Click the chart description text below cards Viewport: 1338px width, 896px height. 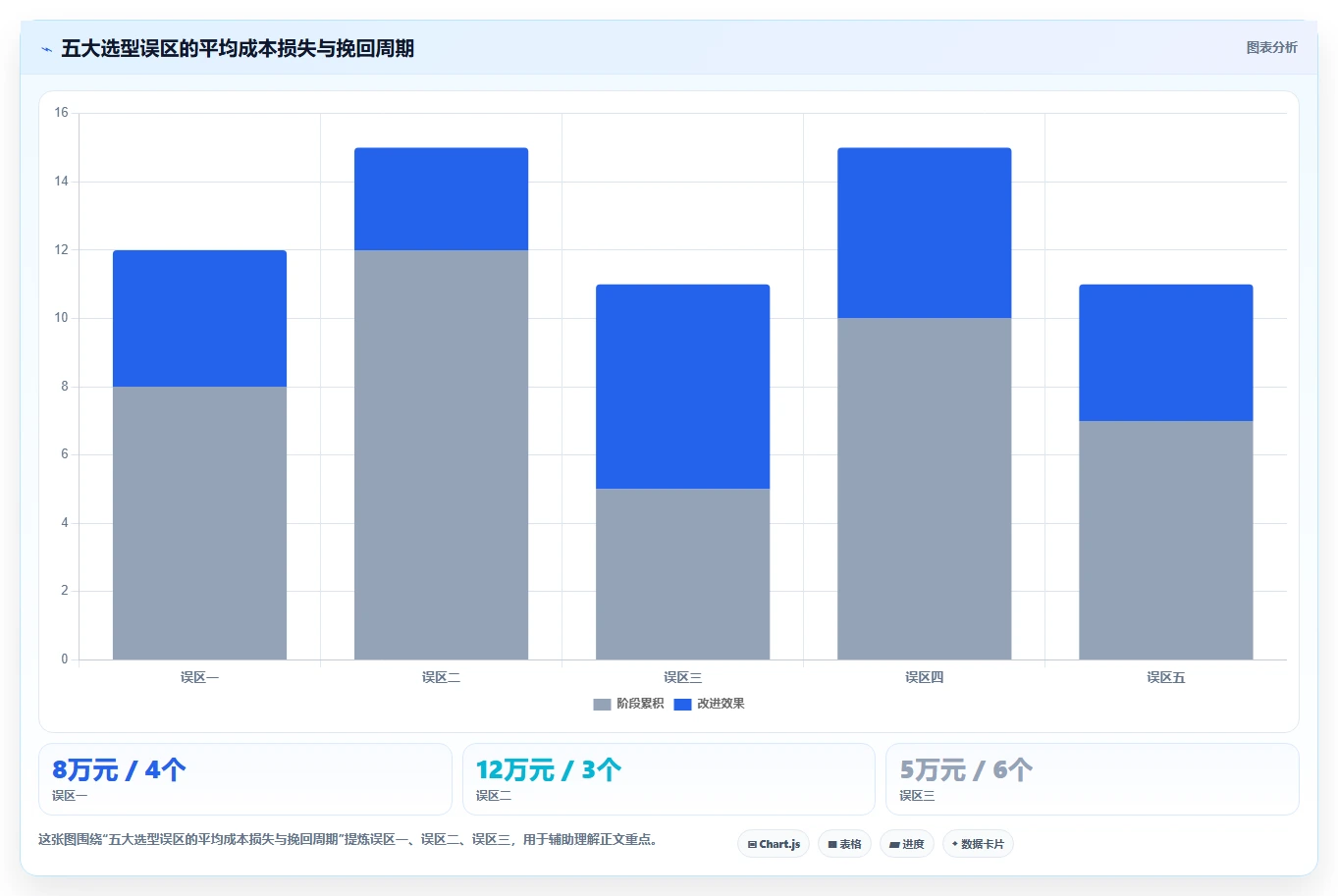tap(348, 839)
